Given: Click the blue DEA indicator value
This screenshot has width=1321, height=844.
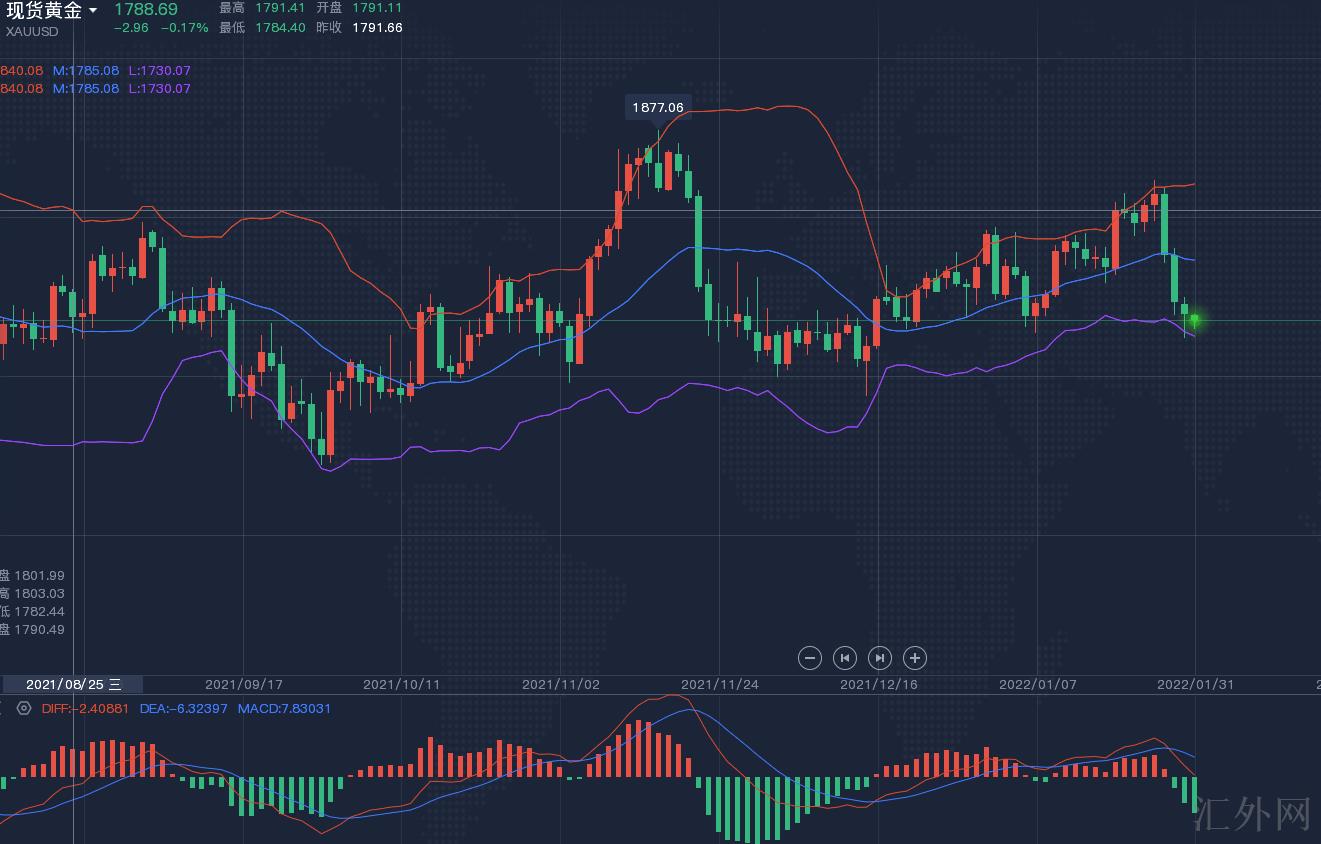Looking at the screenshot, I should click(183, 708).
